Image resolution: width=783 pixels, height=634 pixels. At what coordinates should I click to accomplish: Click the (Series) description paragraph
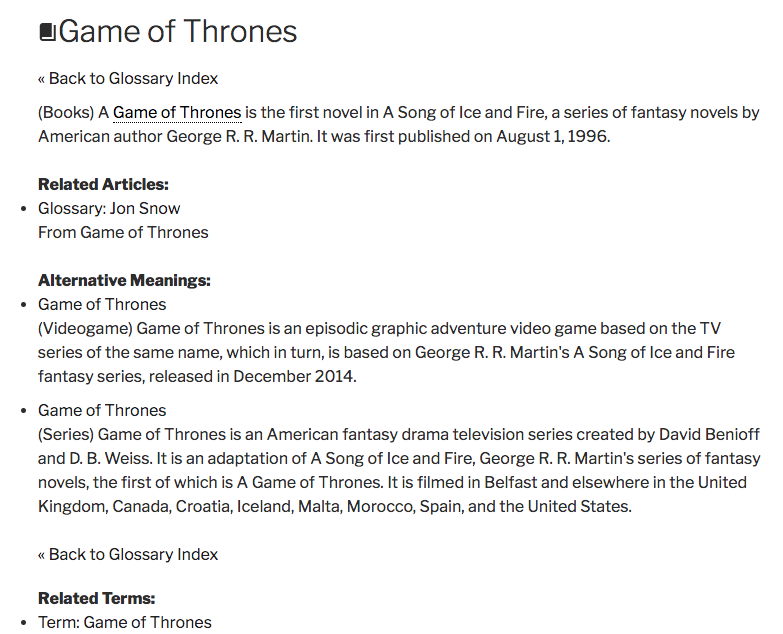pyautogui.click(x=399, y=470)
